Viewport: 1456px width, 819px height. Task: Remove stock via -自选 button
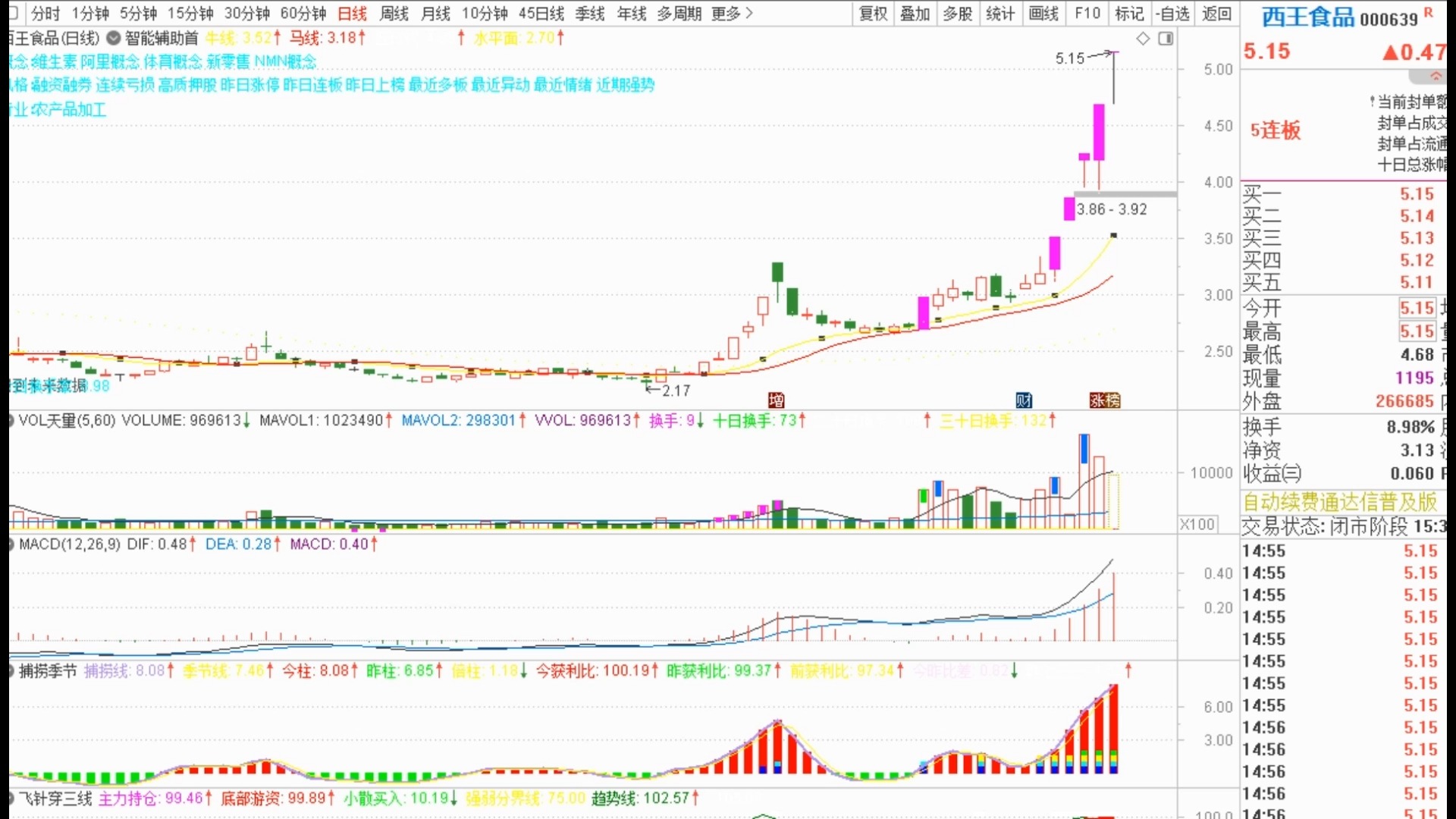pyautogui.click(x=1173, y=14)
